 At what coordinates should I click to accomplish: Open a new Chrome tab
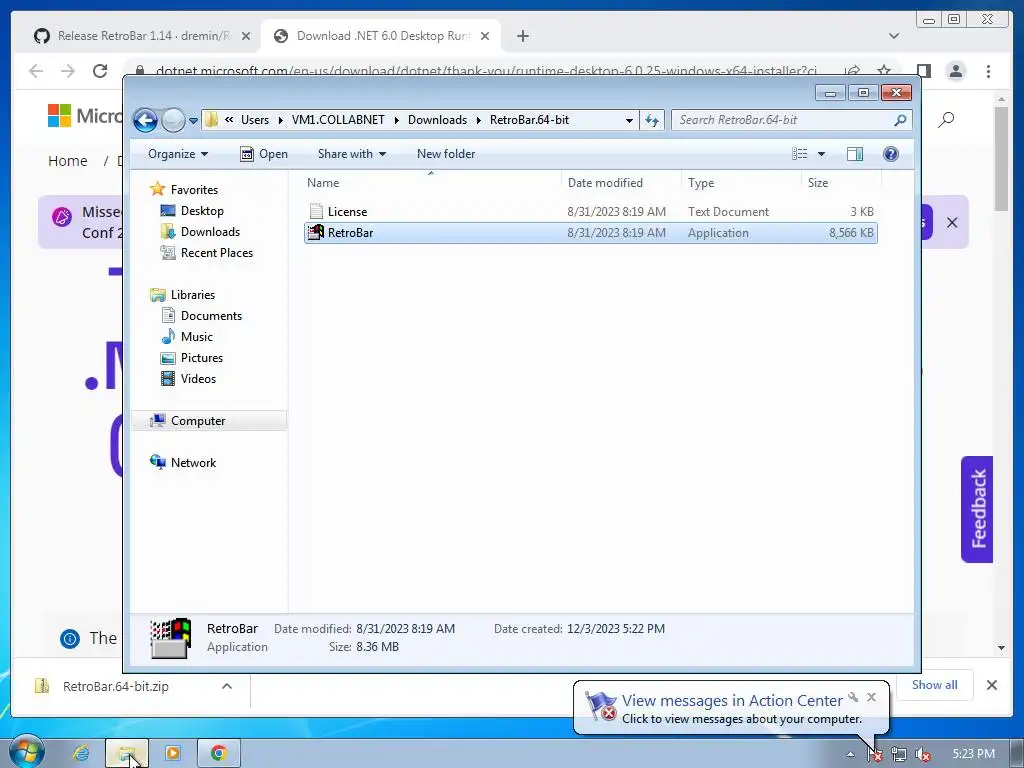tap(522, 36)
